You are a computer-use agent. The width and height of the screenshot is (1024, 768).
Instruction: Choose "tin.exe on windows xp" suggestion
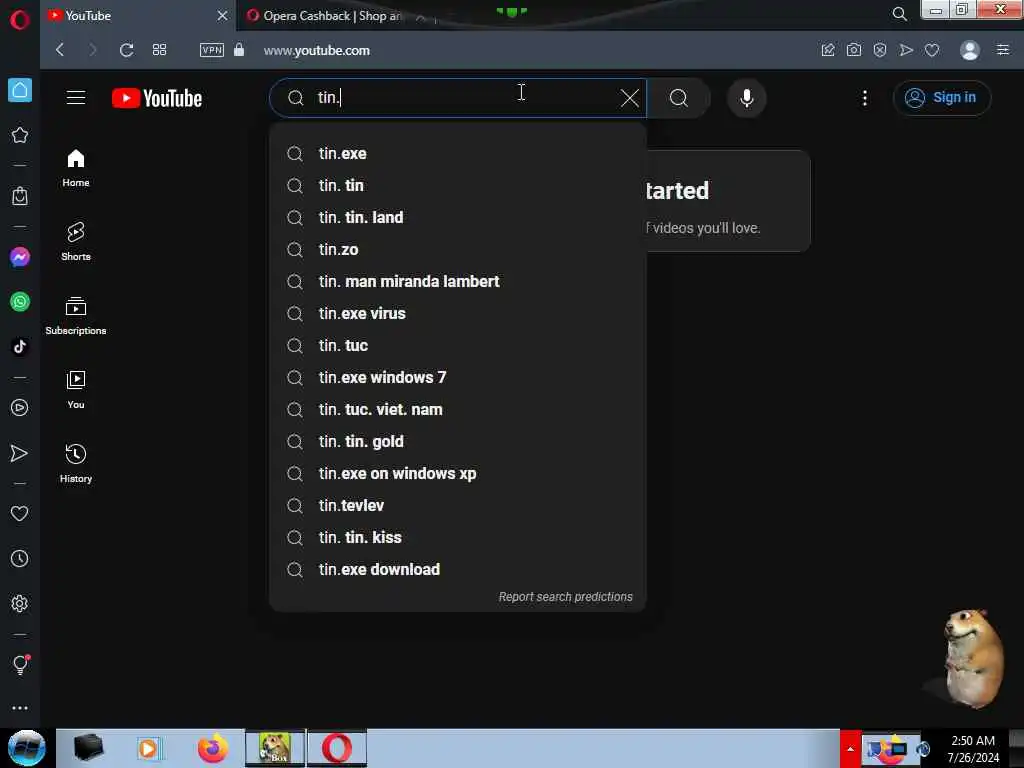(x=458, y=473)
